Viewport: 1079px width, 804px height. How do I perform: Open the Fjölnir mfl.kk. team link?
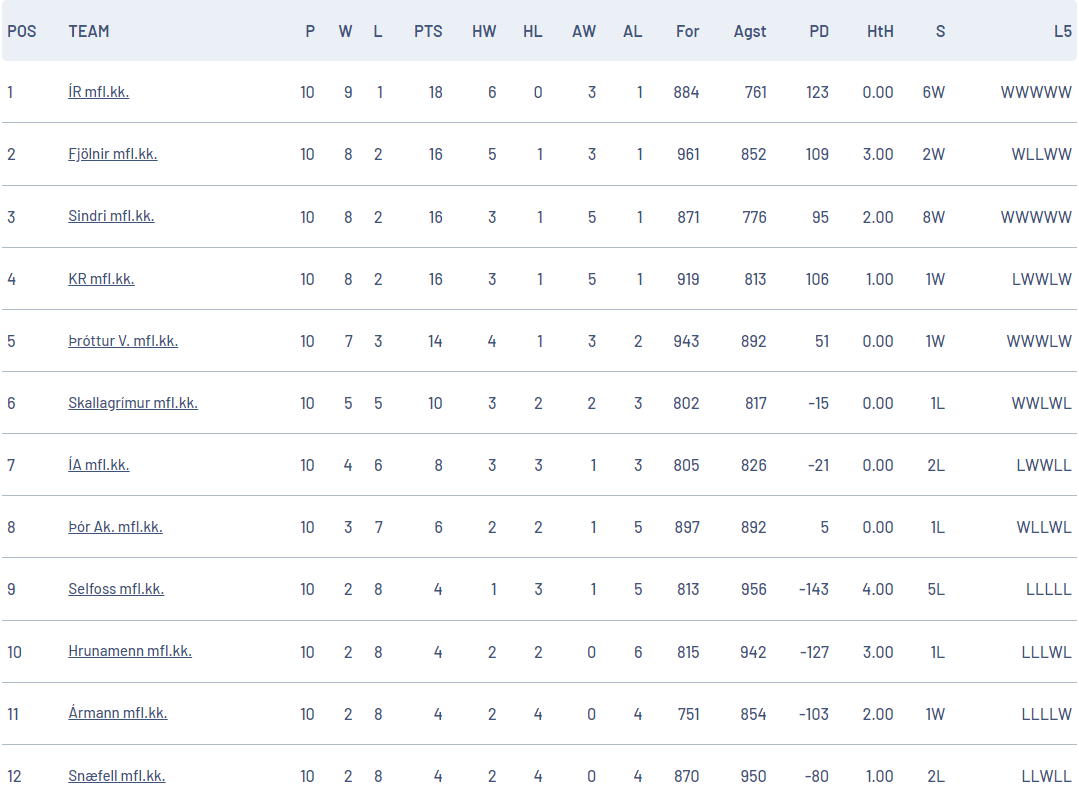[113, 154]
